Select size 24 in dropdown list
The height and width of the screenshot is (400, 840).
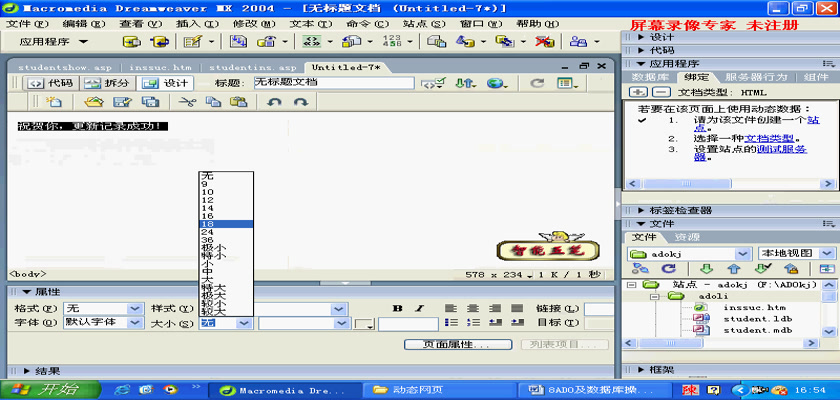(x=226, y=232)
